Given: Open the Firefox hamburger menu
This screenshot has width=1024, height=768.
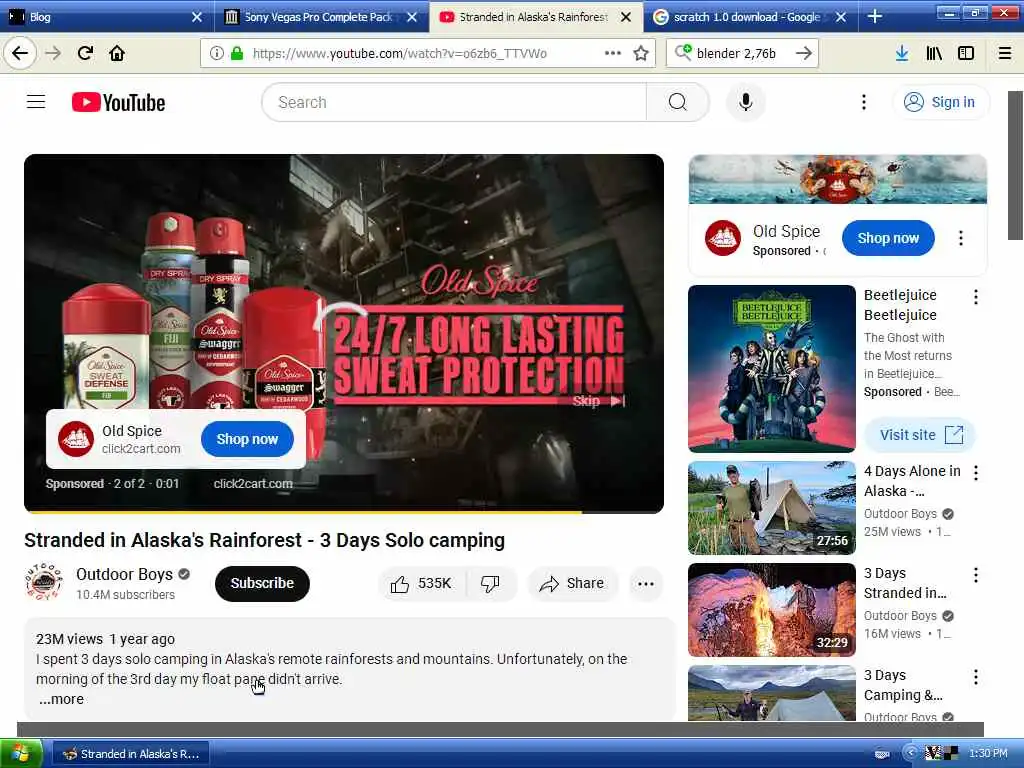Looking at the screenshot, I should tap(1005, 54).
